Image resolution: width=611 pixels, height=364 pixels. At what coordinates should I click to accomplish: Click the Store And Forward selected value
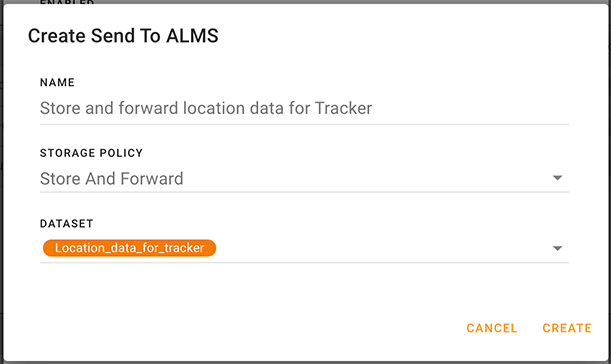(111, 179)
